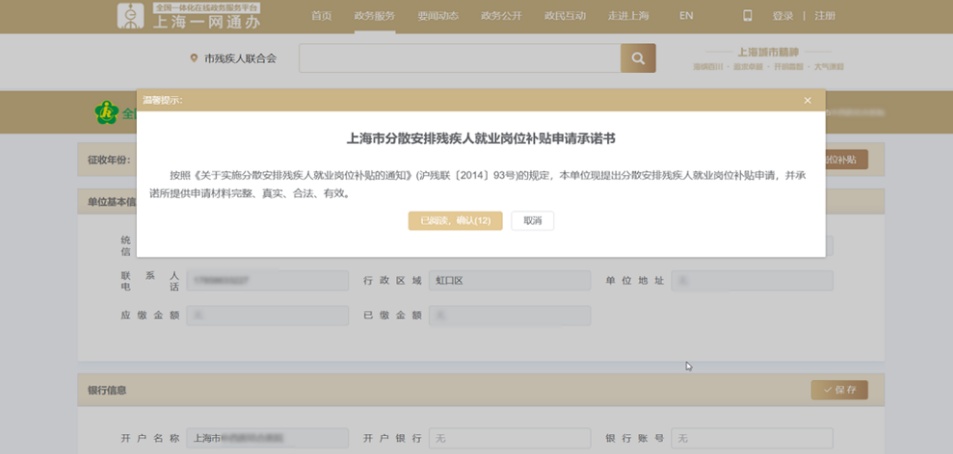Click the 登录 login link
953x454 pixels.
[x=783, y=16]
